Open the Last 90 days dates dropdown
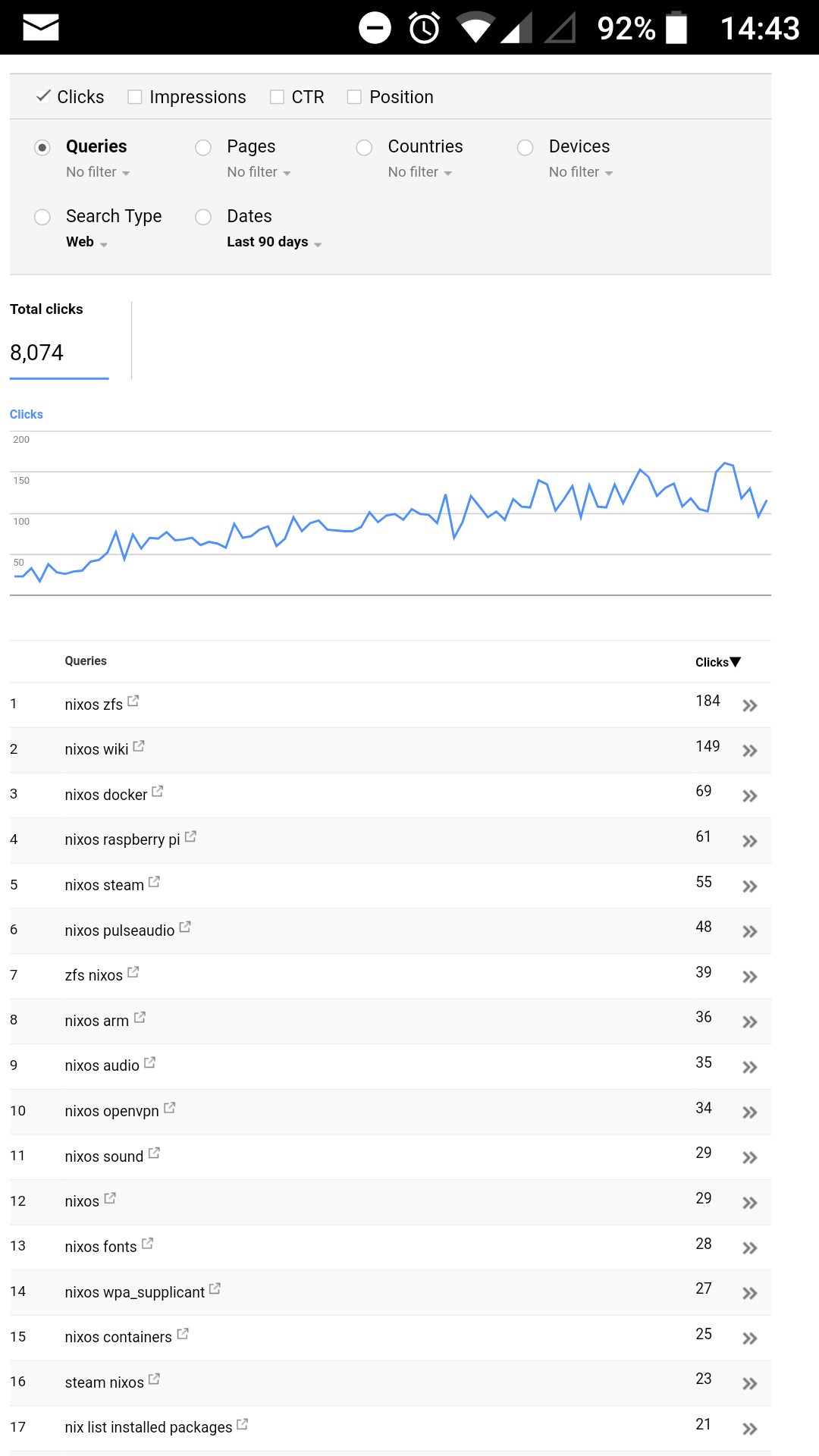Viewport: 819px width, 1456px height. pos(275,242)
